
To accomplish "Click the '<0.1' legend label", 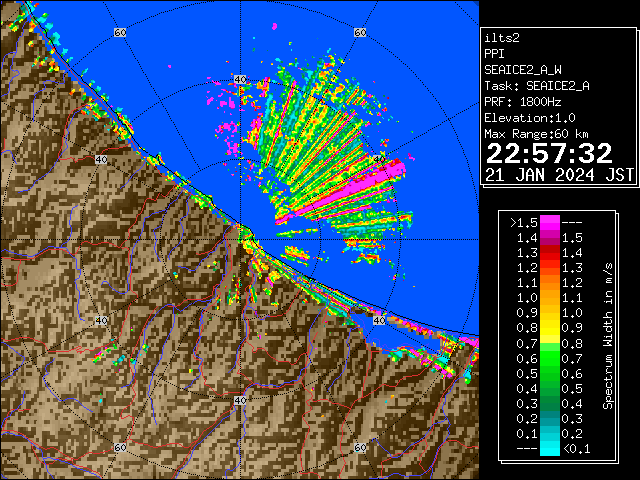I will pos(576,449).
